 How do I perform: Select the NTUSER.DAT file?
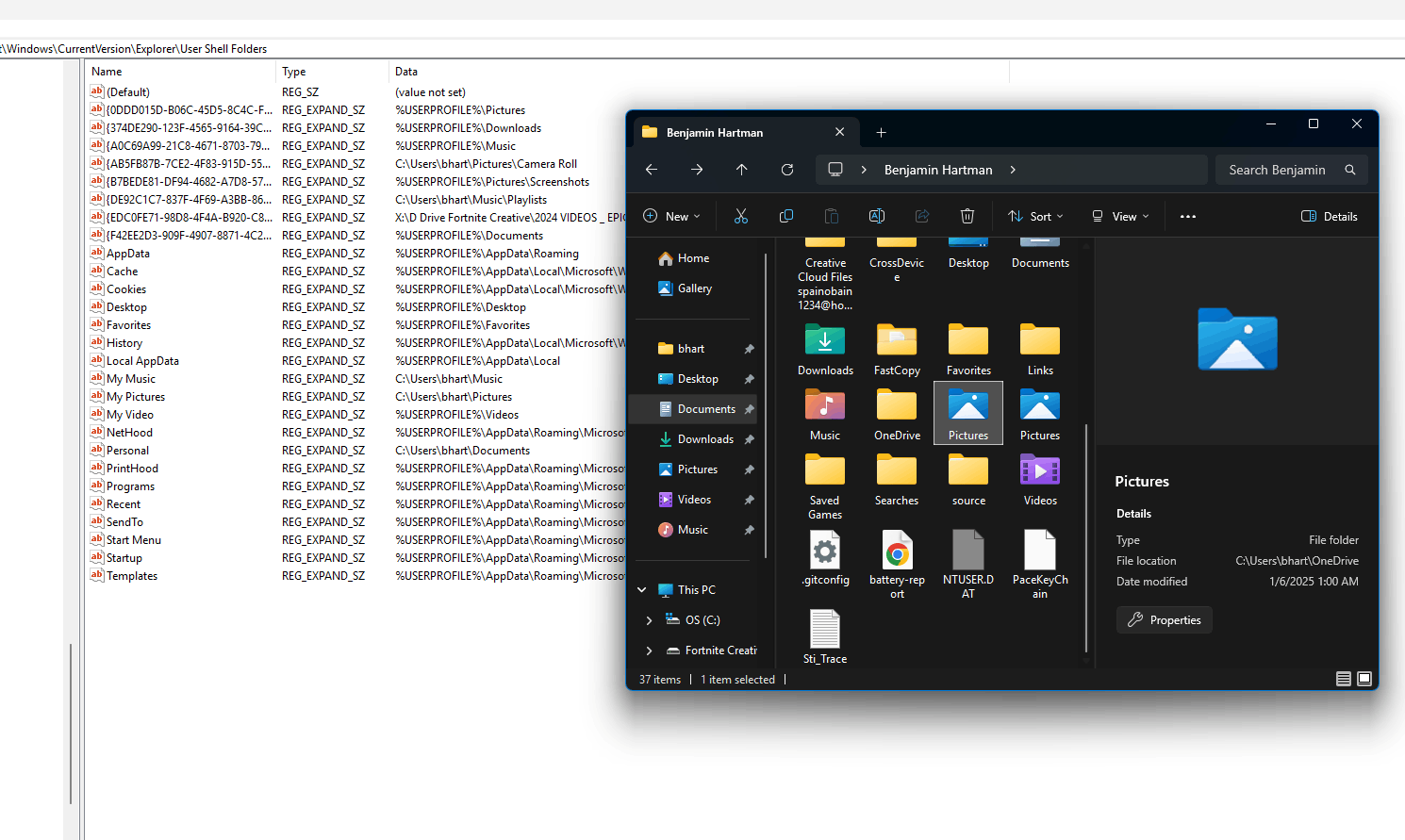968,565
